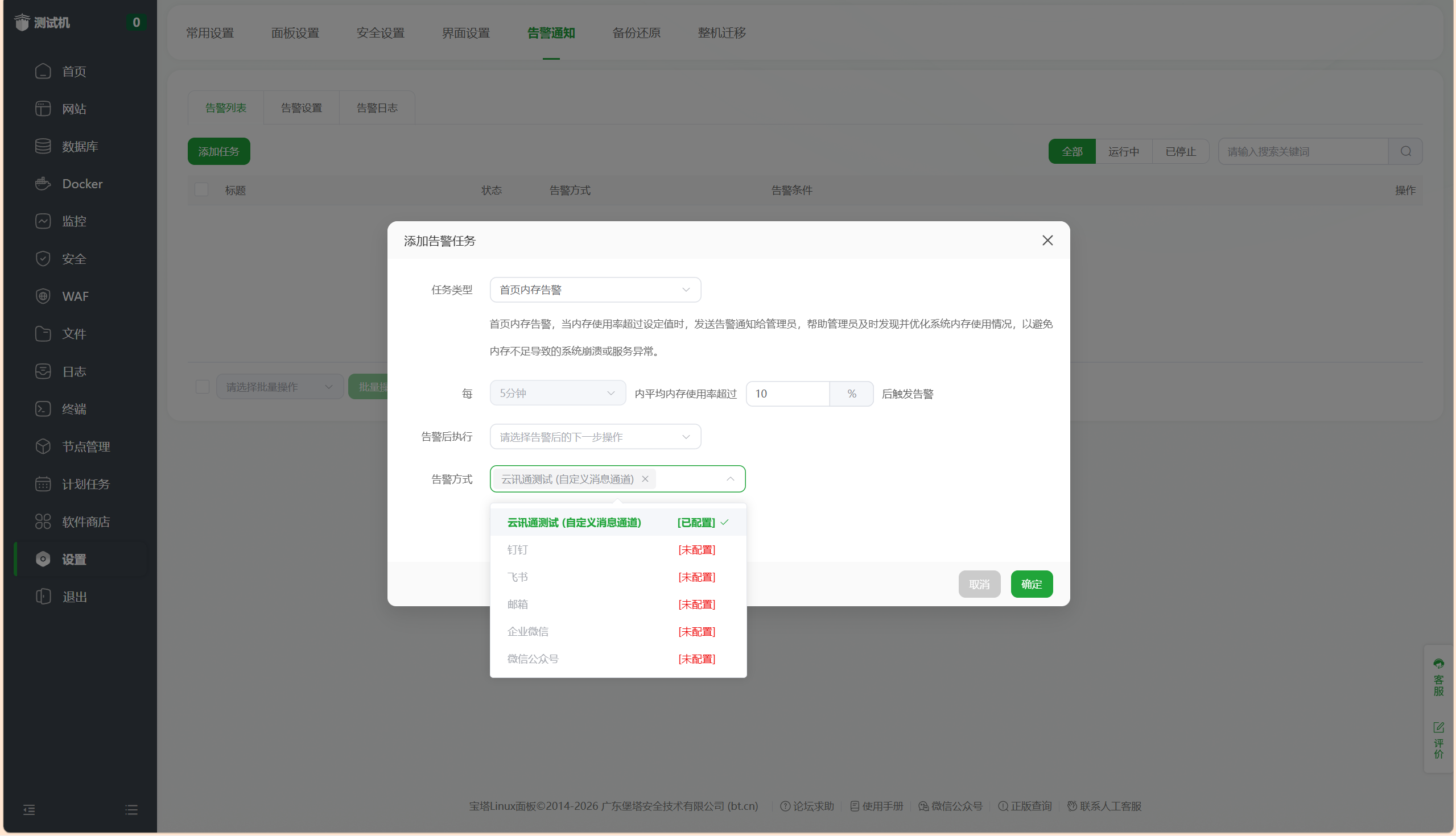Click the WAF firewall icon

point(43,296)
